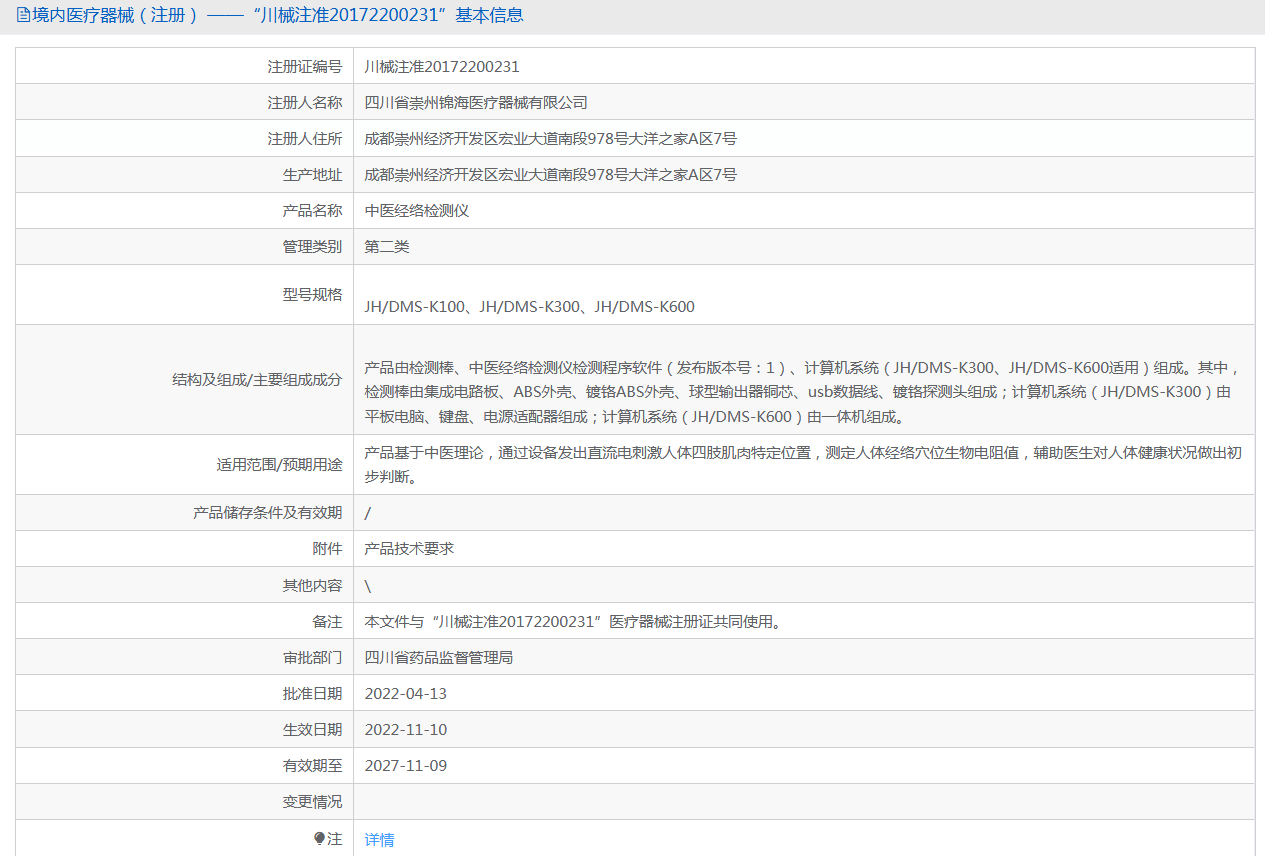This screenshot has width=1265, height=856.
Task: Select expiry date 2027-11-09
Action: (406, 765)
